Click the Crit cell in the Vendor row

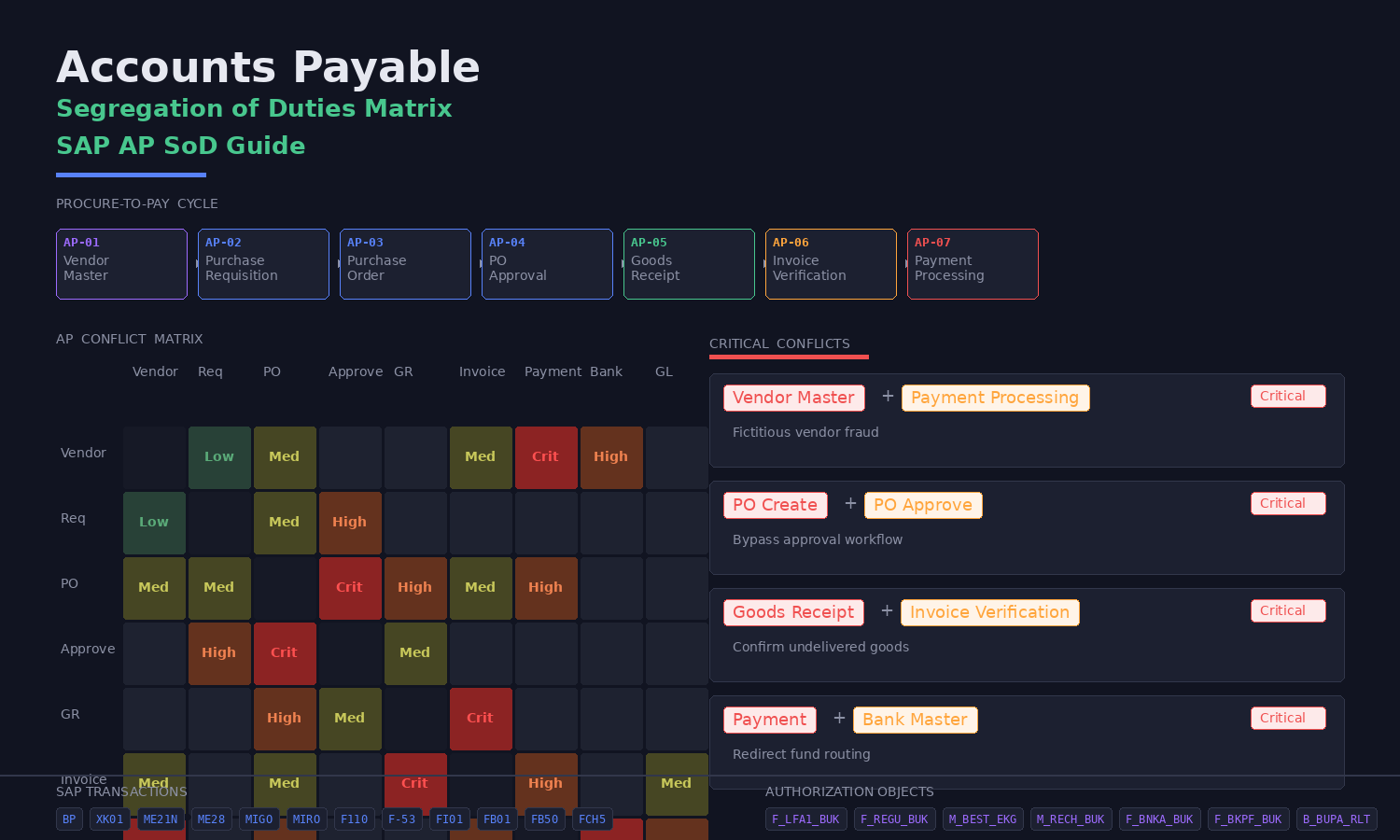click(546, 457)
